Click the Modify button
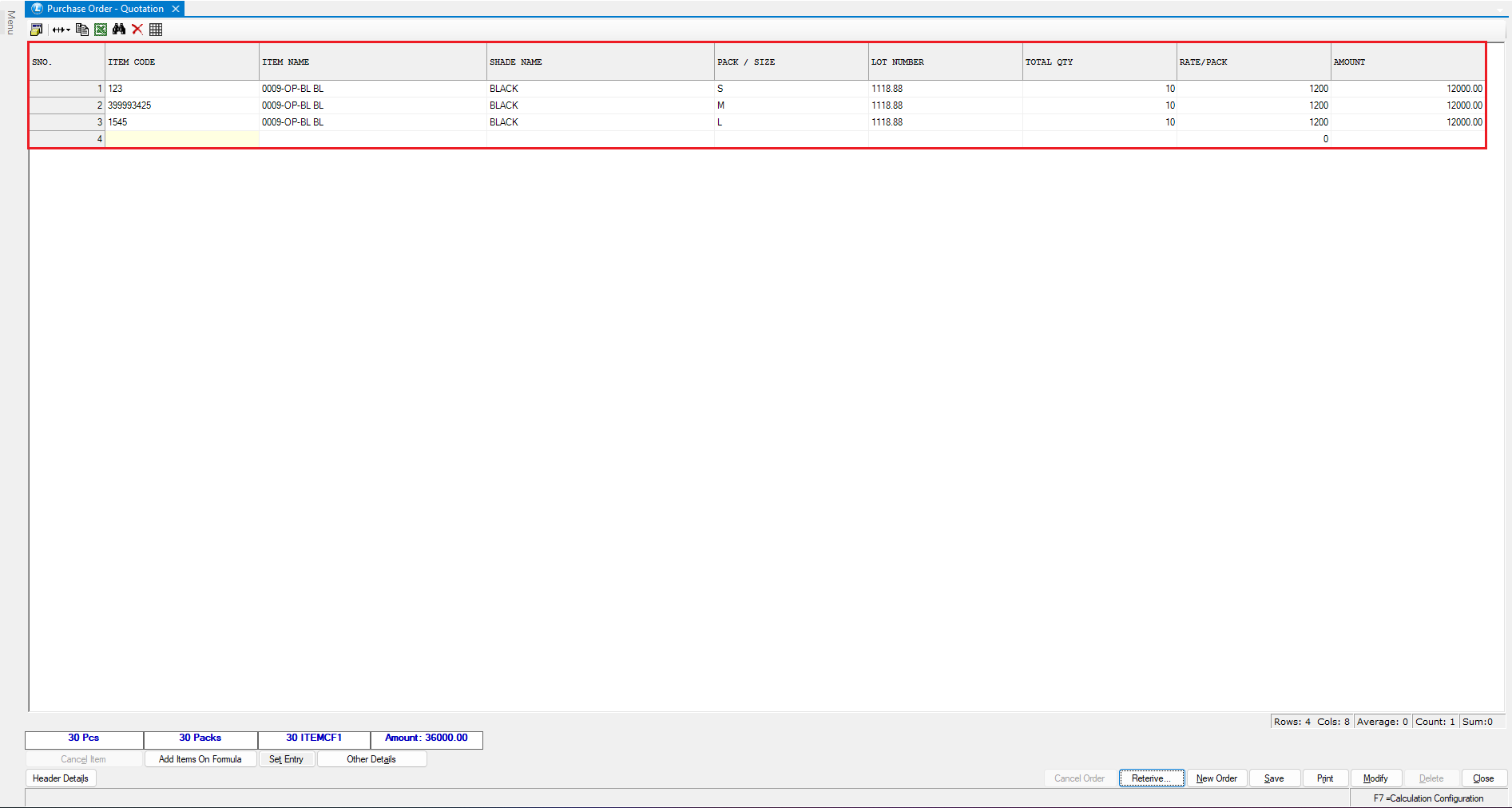 [x=1375, y=778]
